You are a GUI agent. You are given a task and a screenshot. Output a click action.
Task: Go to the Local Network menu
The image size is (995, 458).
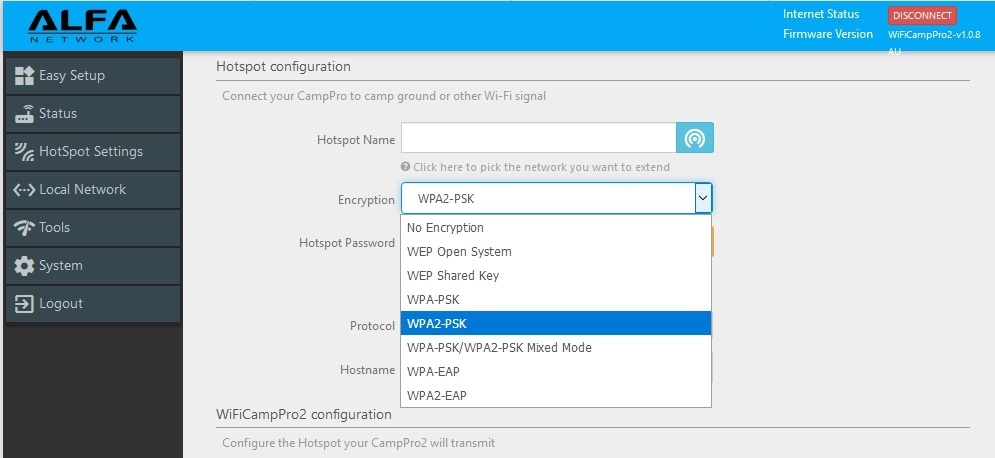point(83,190)
